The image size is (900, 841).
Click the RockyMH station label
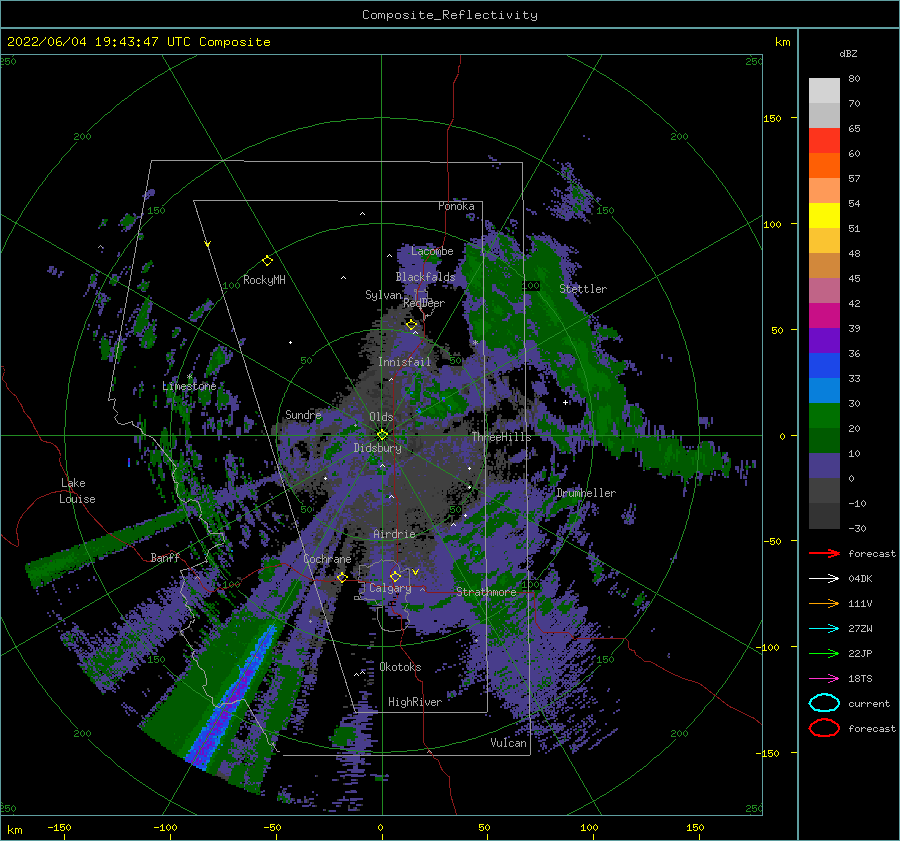[x=264, y=280]
